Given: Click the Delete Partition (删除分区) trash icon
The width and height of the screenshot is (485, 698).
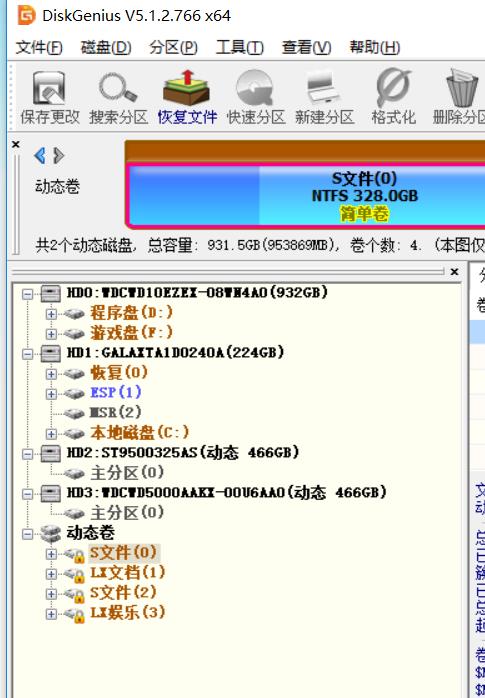Looking at the screenshot, I should (x=460, y=97).
